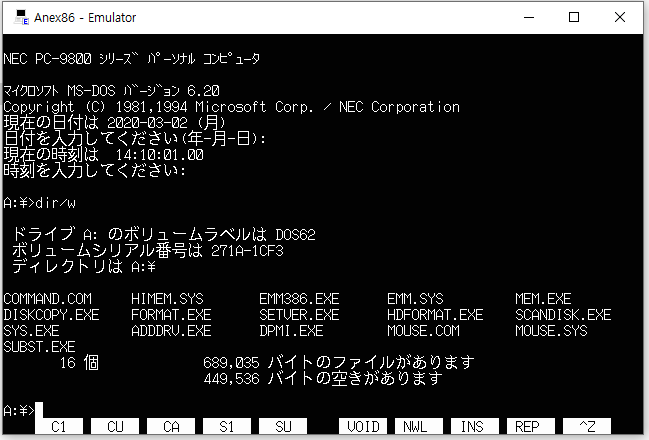Click FORMAT.EXE in the listing
649x440 pixels.
point(171,315)
